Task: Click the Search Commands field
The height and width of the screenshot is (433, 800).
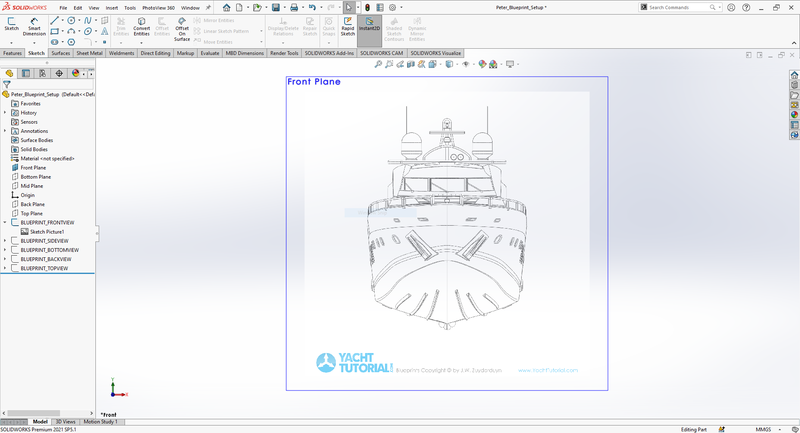Action: click(x=680, y=8)
